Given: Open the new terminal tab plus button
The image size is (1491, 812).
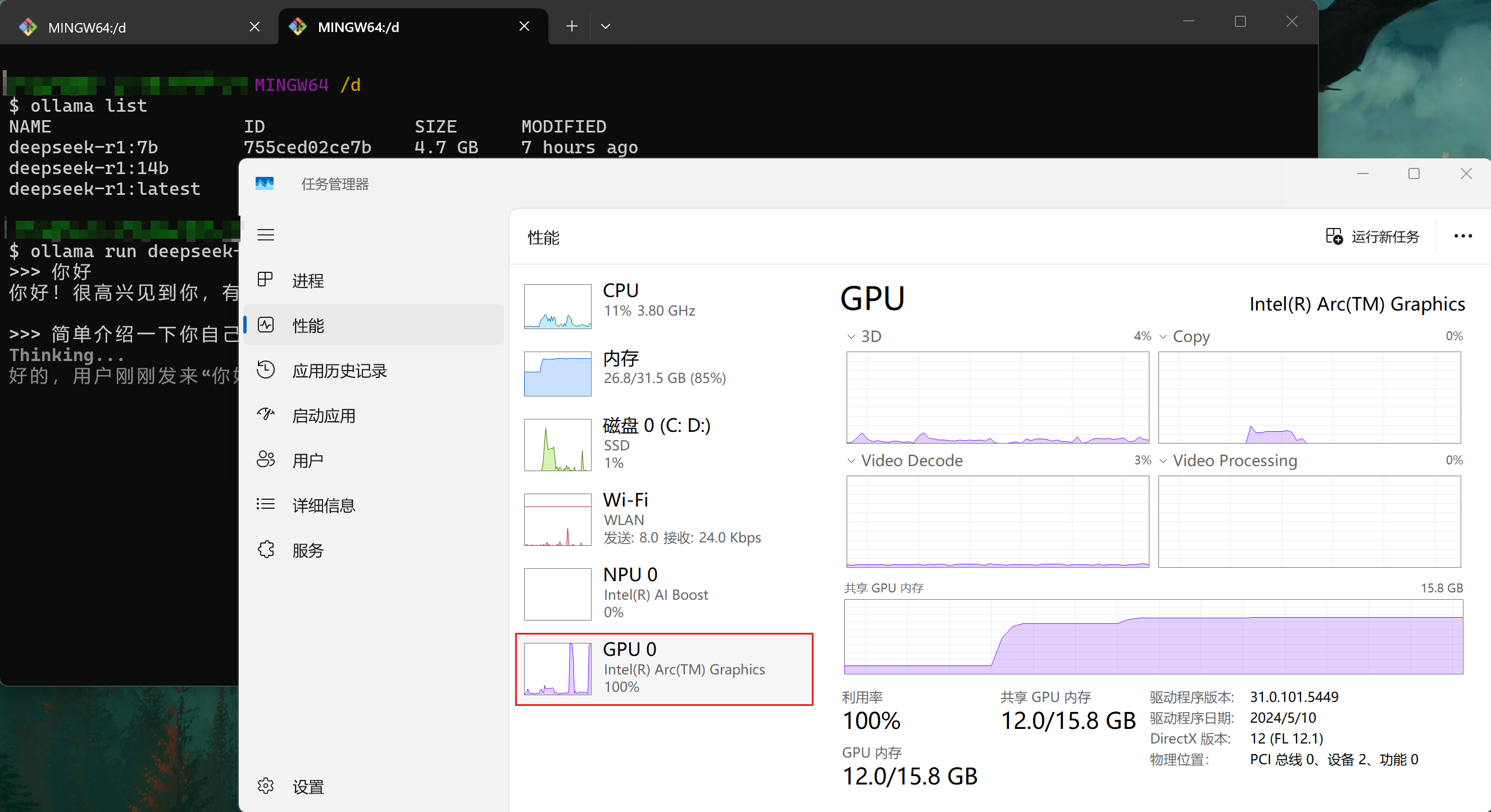Looking at the screenshot, I should pos(572,26).
